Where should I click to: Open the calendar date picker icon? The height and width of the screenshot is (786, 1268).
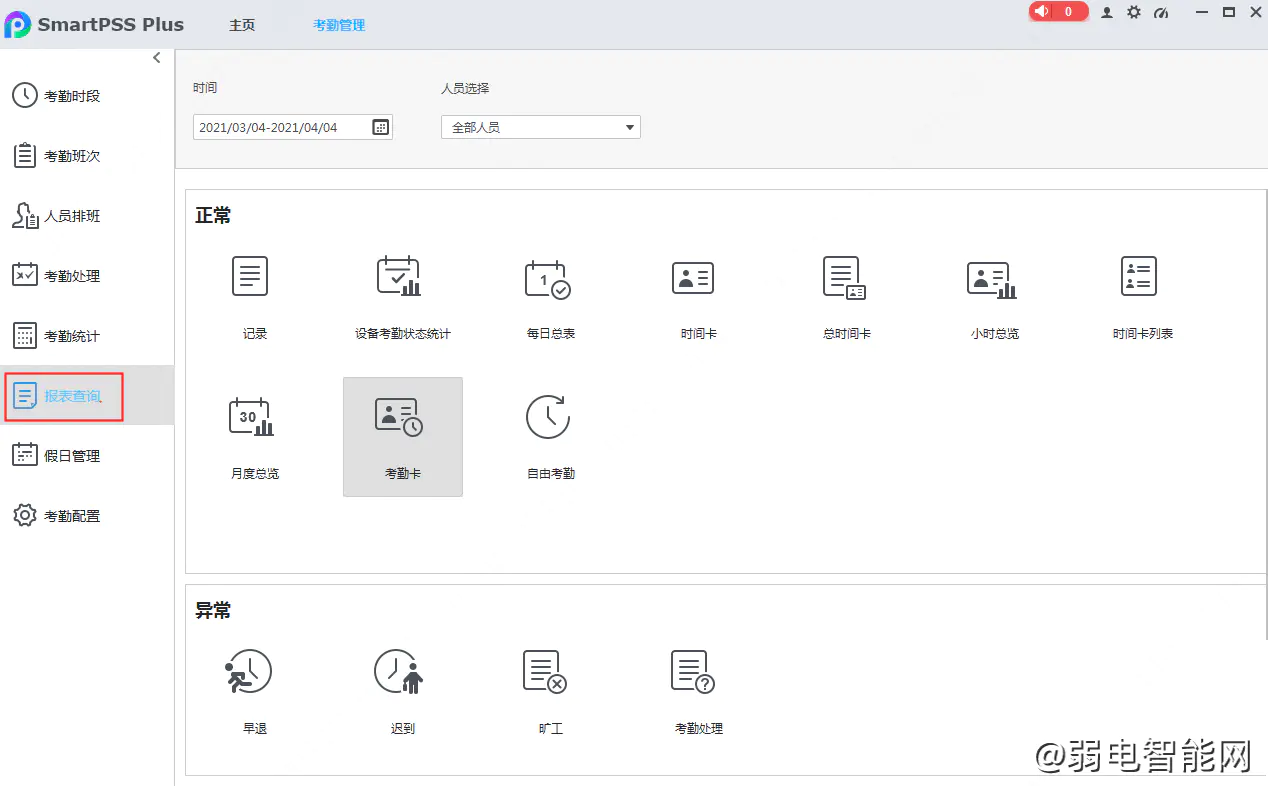pyautogui.click(x=380, y=127)
